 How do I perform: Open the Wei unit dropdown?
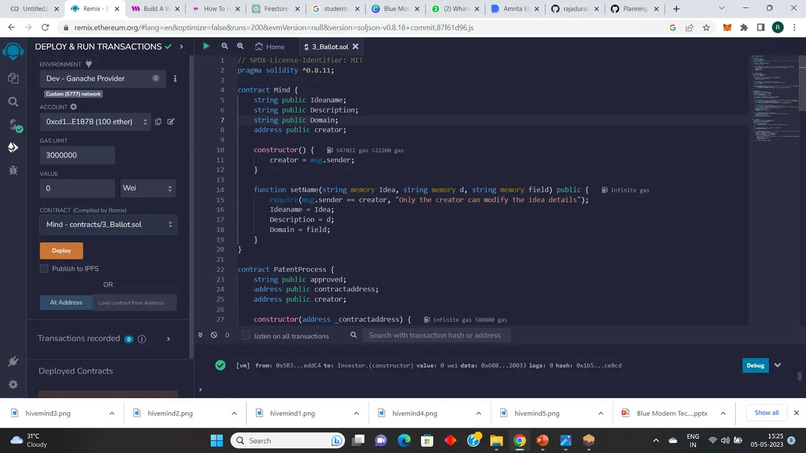(148, 188)
